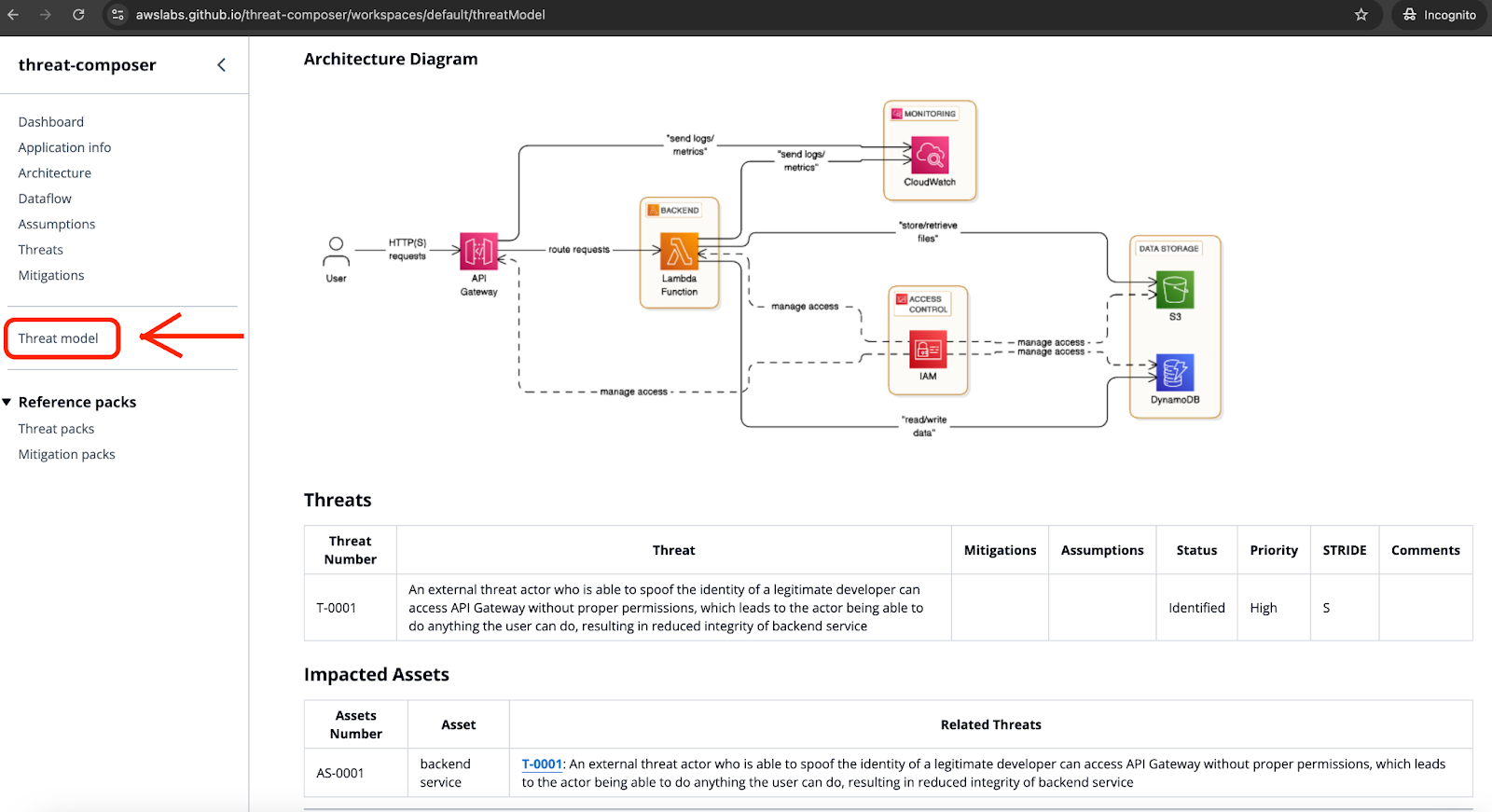Collapse the Reference packs section
The height and width of the screenshot is (812, 1492).
coord(7,403)
